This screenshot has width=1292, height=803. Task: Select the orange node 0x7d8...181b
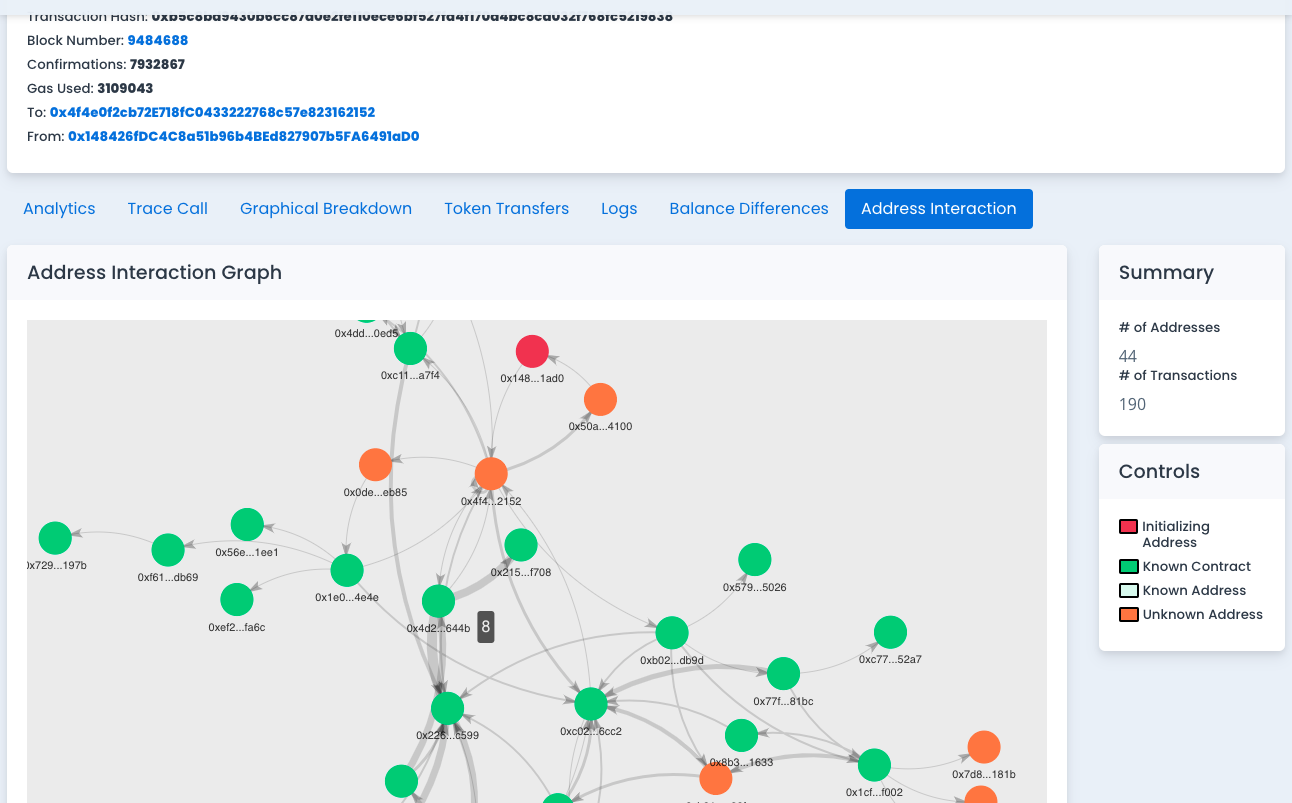(984, 747)
